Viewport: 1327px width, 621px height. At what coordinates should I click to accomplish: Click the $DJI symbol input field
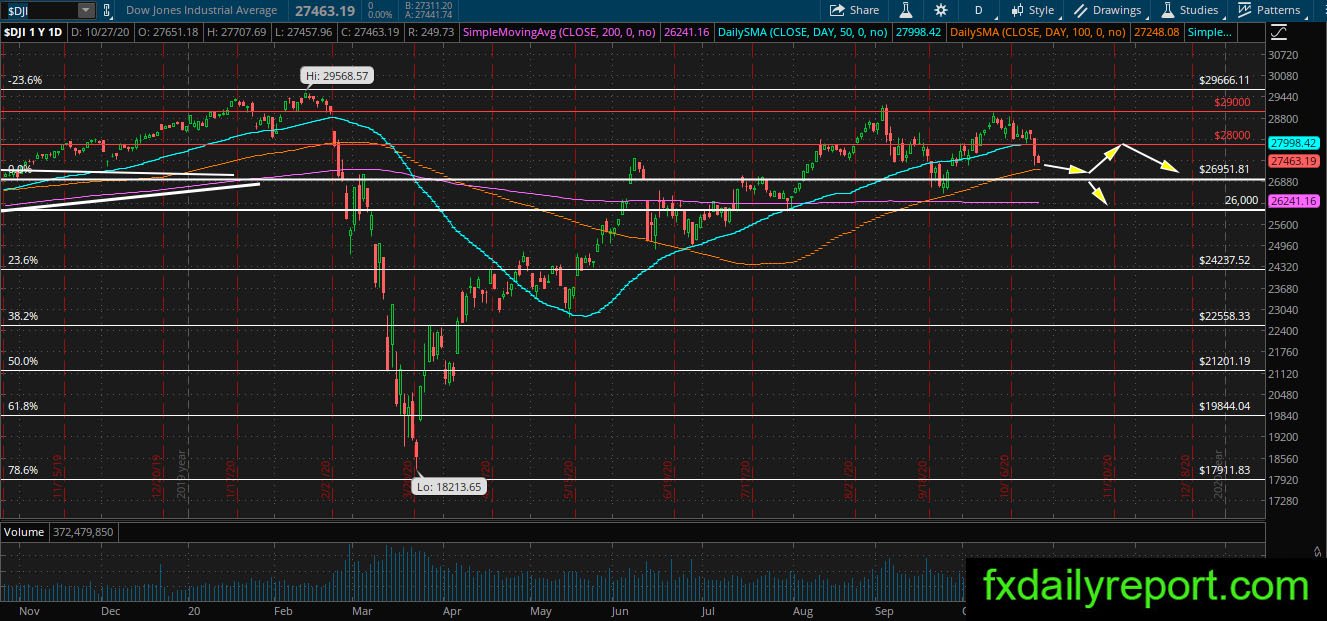coord(39,10)
